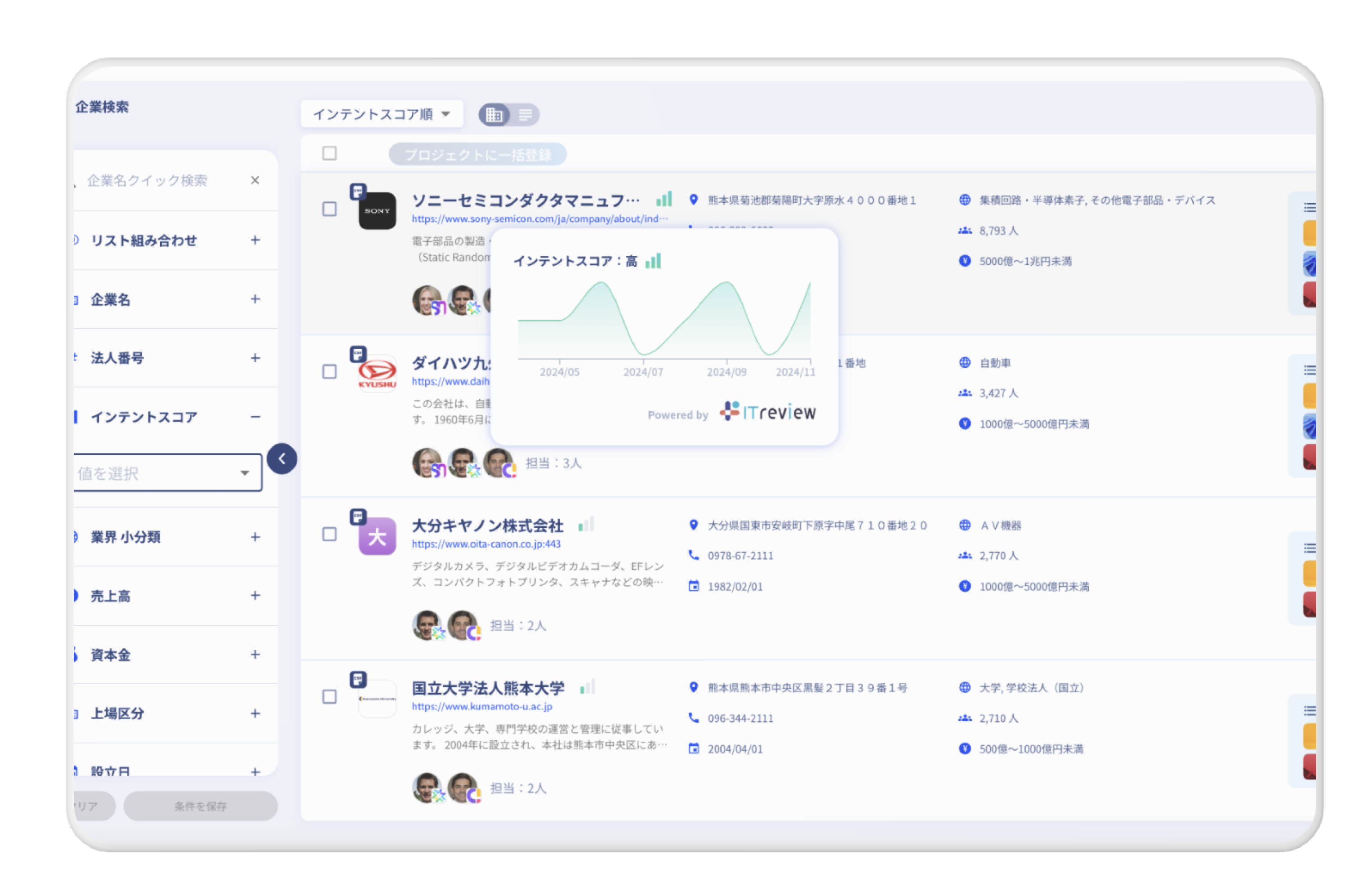Select the card view building icon
The image size is (1372, 891).
click(x=494, y=115)
